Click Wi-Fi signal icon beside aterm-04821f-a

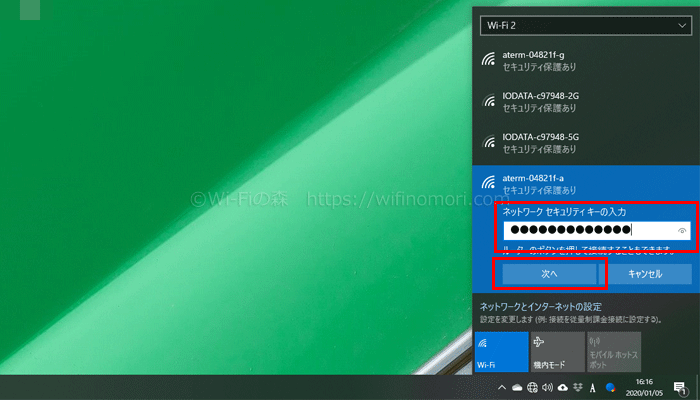(x=488, y=183)
